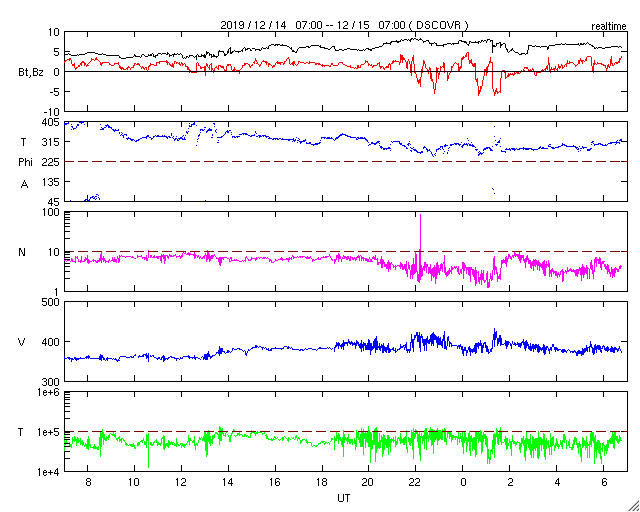Click the '315' tick on Phi panel

(51, 142)
